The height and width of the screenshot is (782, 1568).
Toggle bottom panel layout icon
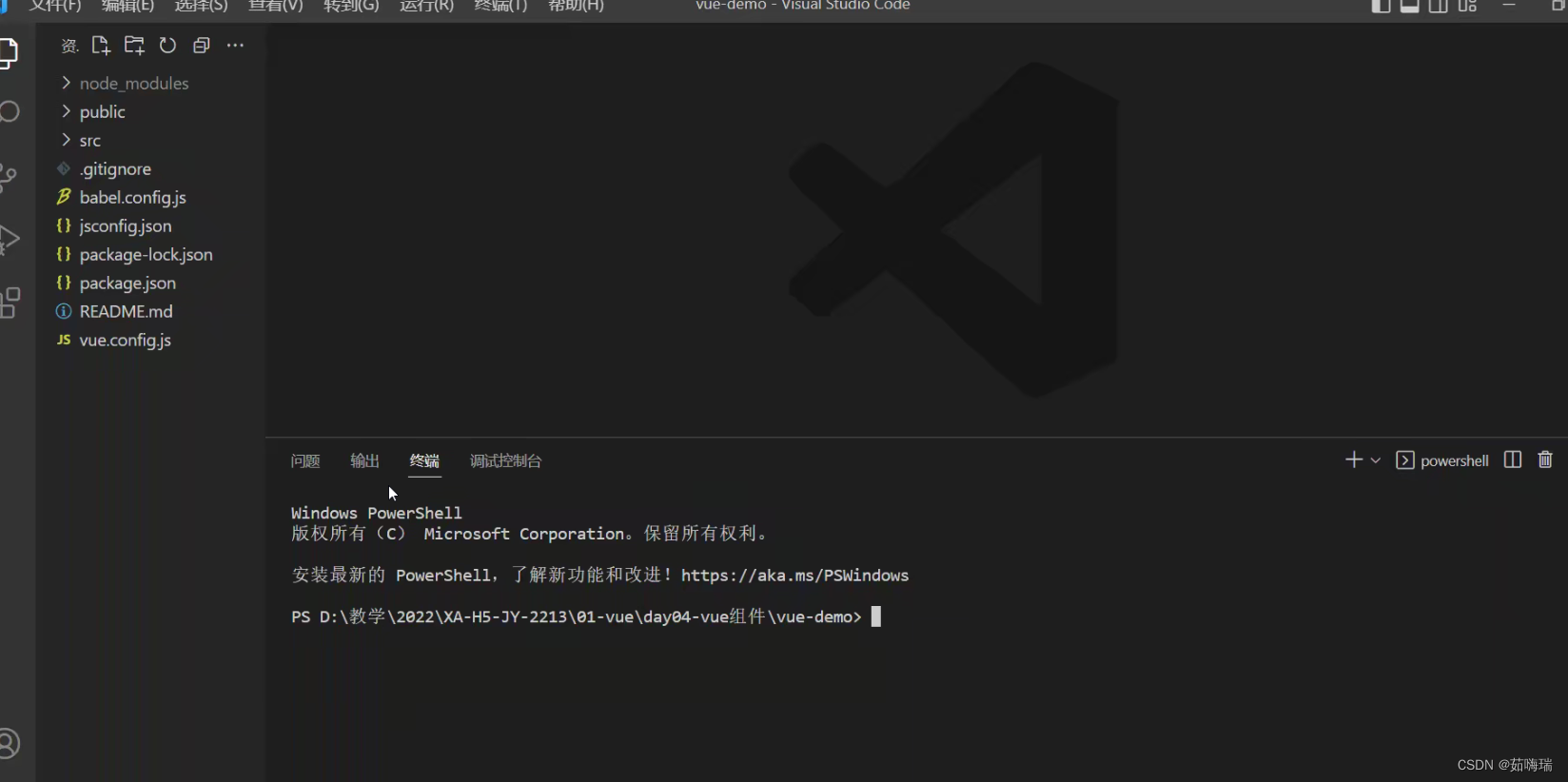[1409, 6]
